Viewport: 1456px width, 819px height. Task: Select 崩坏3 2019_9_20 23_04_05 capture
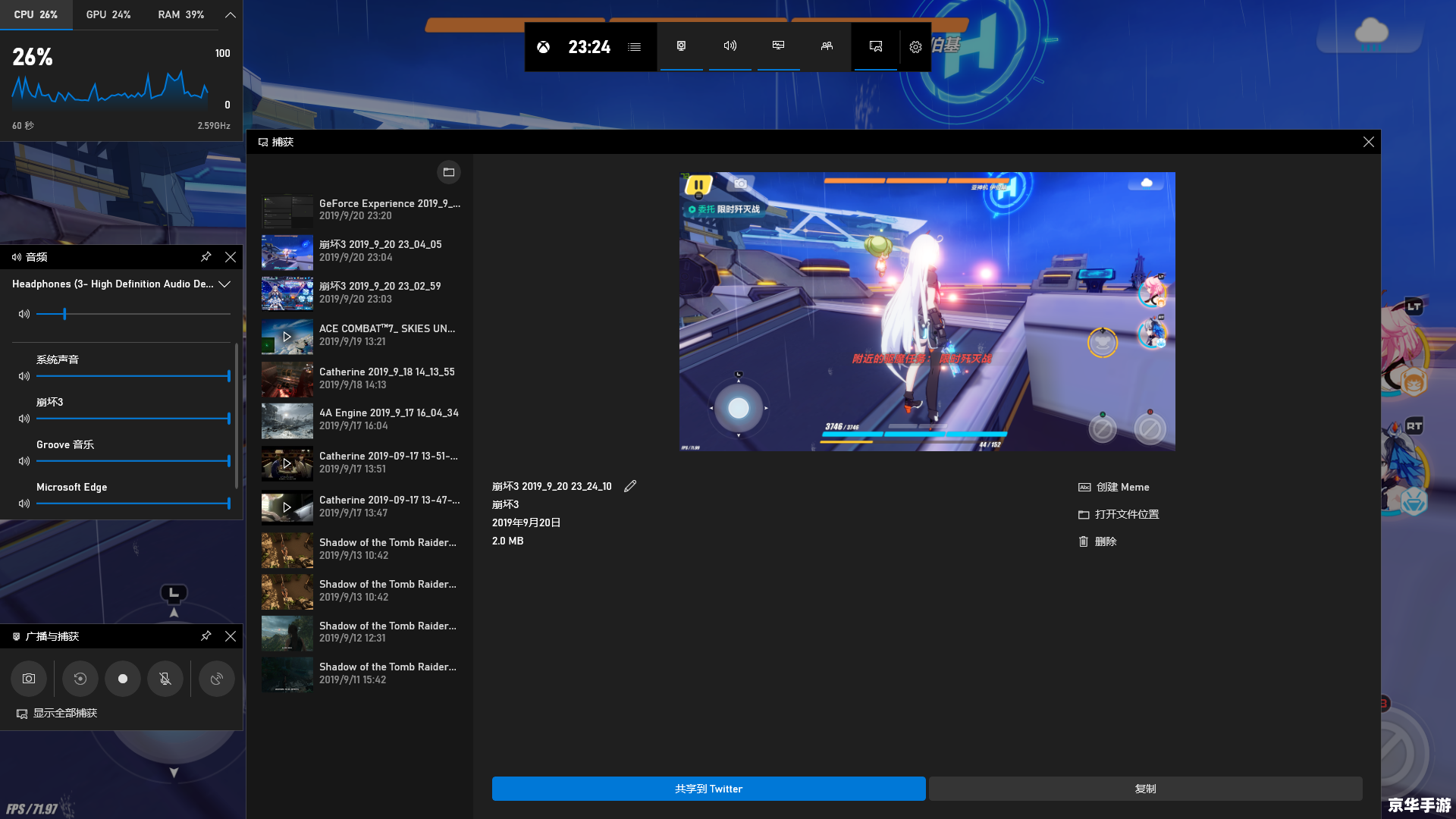coord(362,252)
